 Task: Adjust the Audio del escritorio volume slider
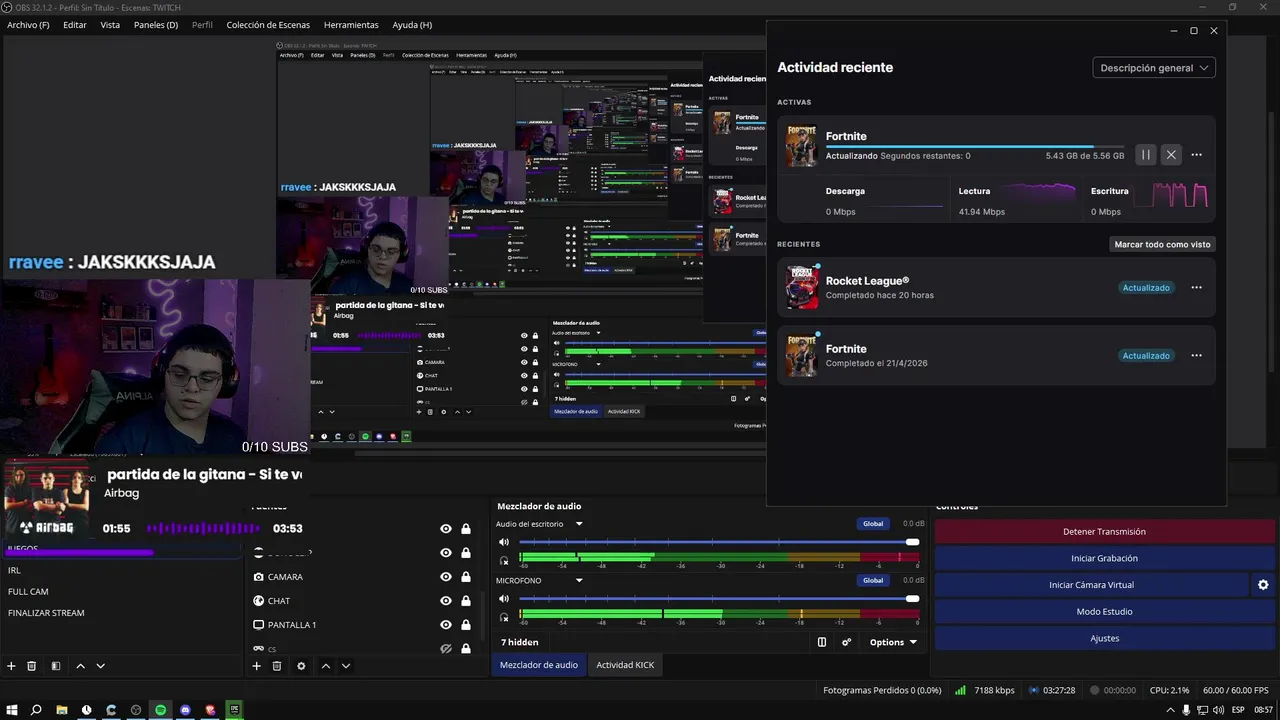pos(718,542)
